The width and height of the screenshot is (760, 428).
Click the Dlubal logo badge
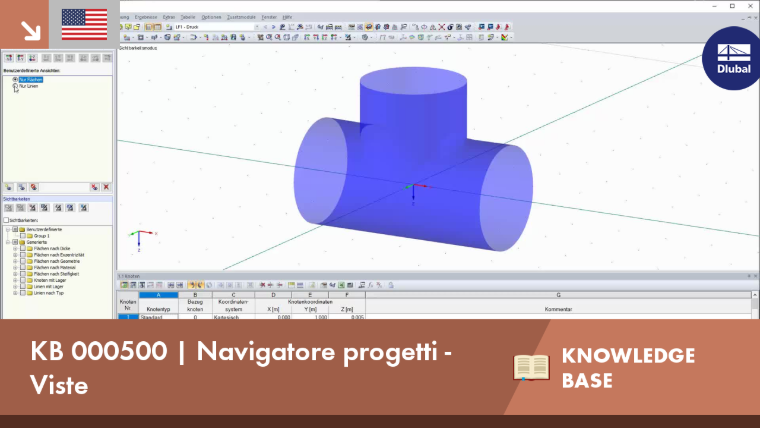pyautogui.click(x=733, y=58)
